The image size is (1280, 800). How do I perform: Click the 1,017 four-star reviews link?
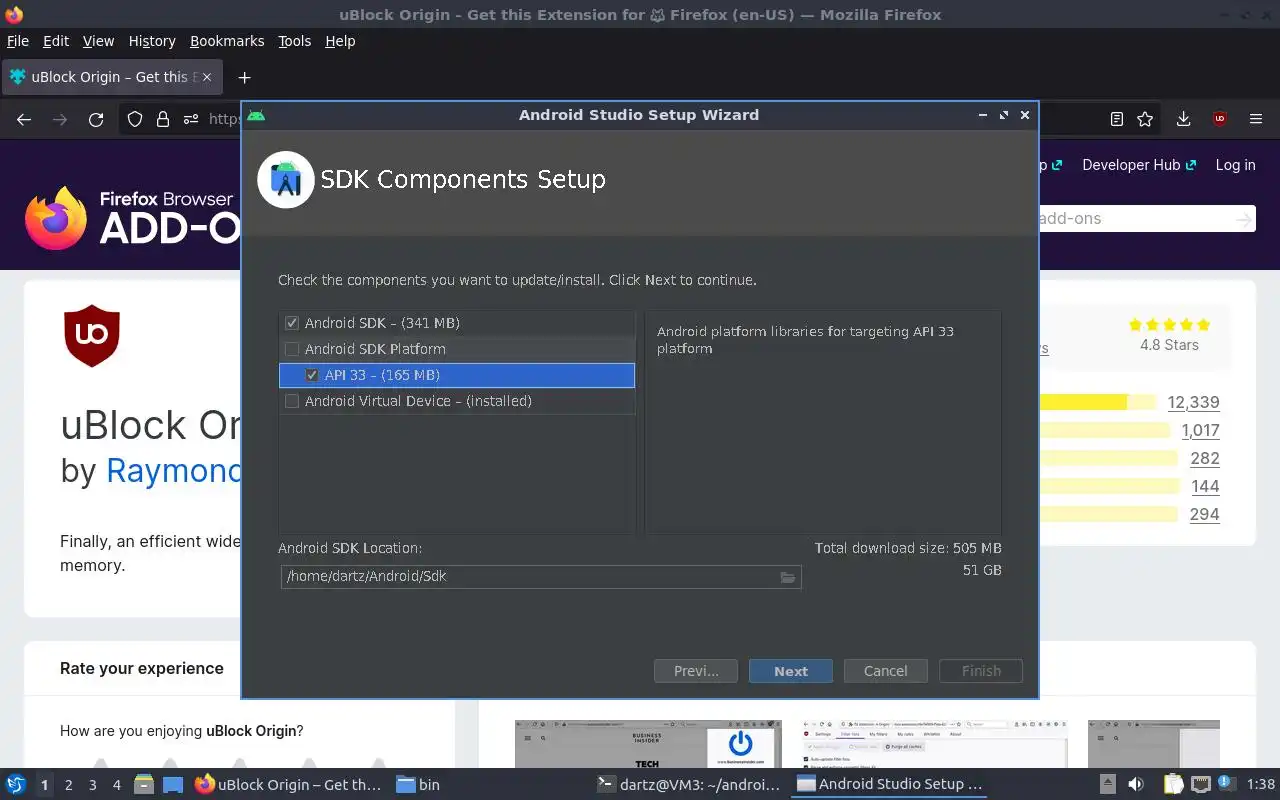(1200, 430)
